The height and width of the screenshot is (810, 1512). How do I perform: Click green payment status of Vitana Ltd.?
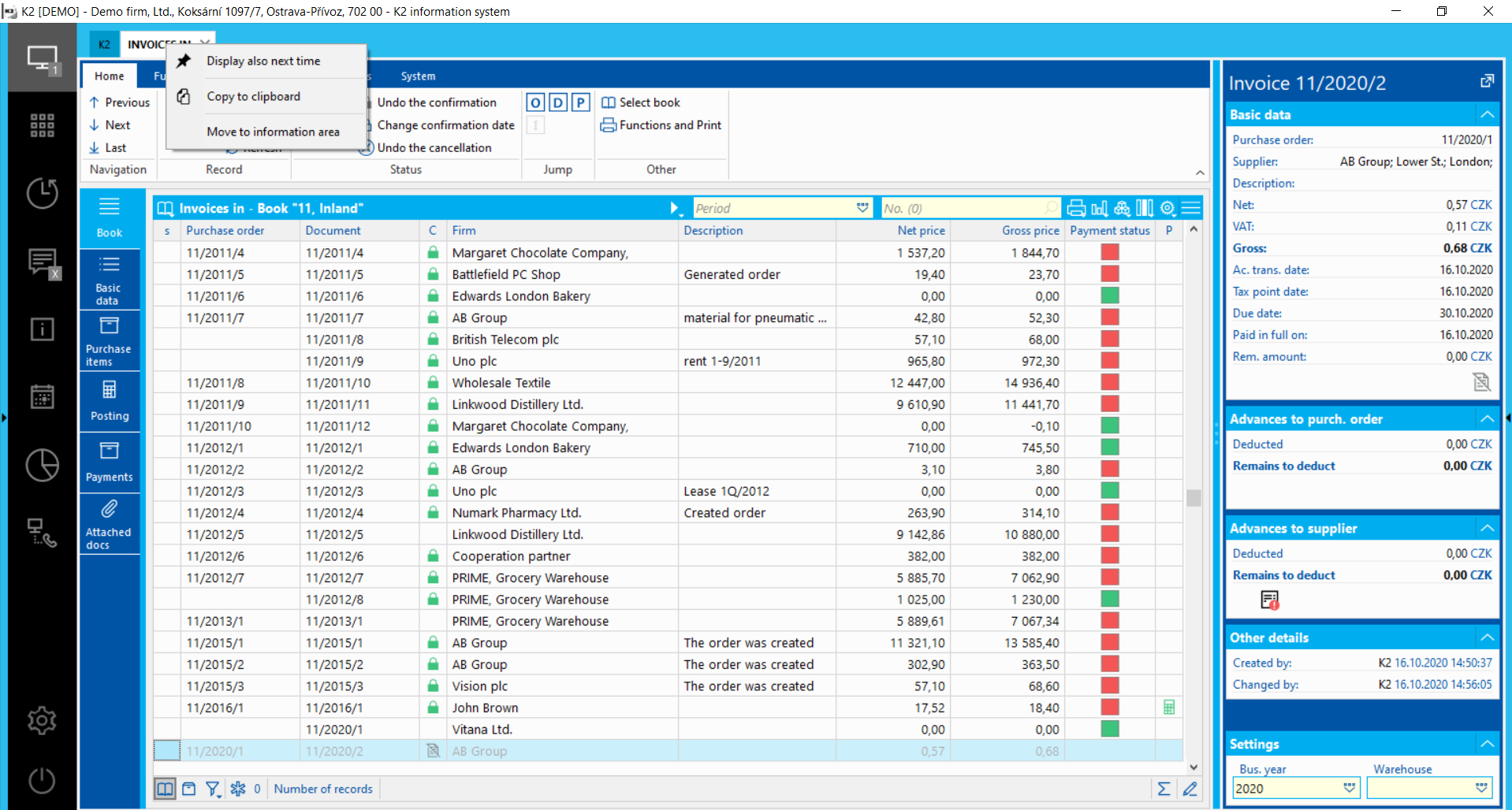tap(1109, 729)
